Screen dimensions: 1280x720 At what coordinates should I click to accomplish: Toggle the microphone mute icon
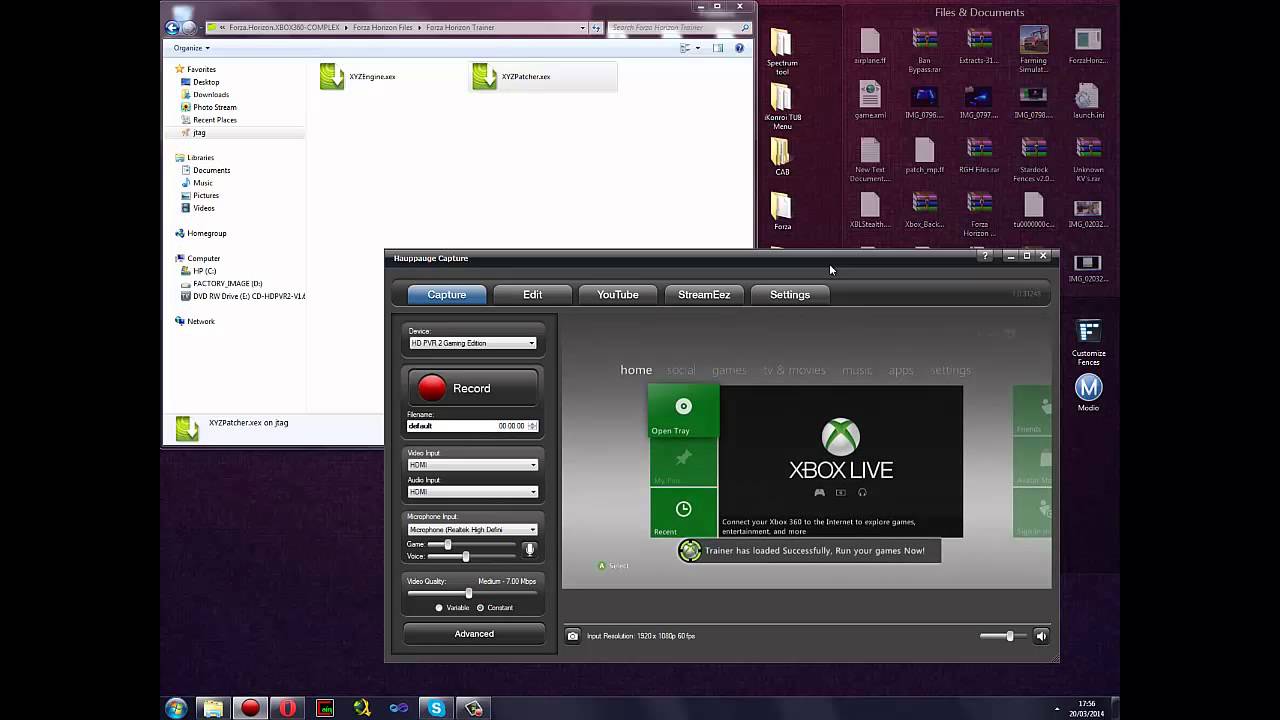530,549
